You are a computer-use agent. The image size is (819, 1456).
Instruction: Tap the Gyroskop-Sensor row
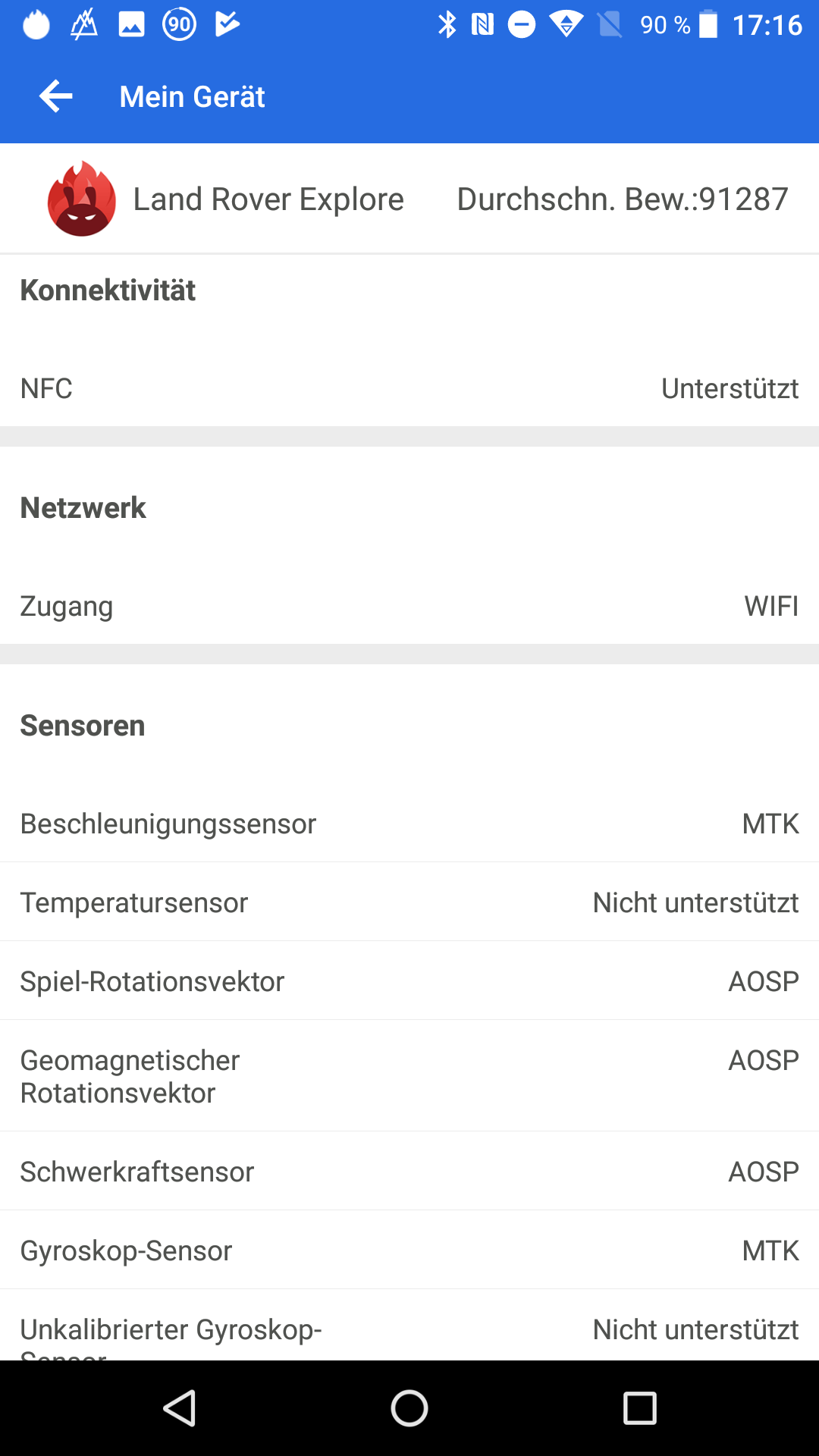click(409, 1250)
